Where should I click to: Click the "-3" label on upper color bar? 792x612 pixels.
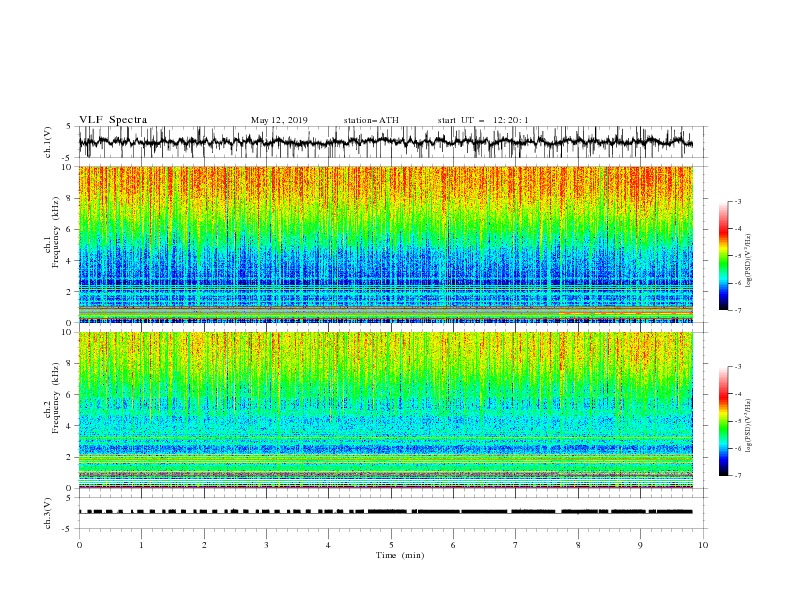(738, 201)
